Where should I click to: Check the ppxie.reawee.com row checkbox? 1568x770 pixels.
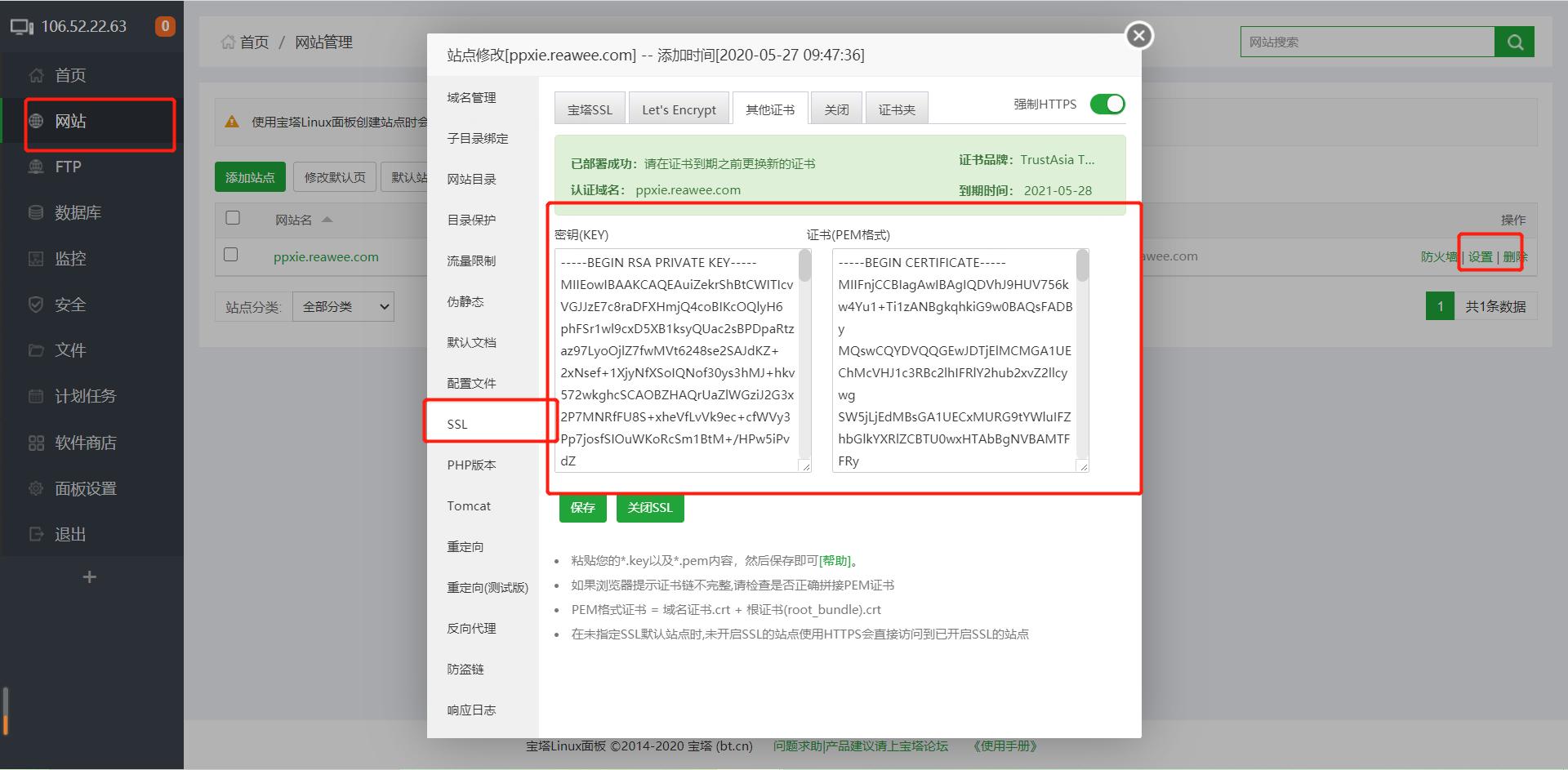(231, 255)
